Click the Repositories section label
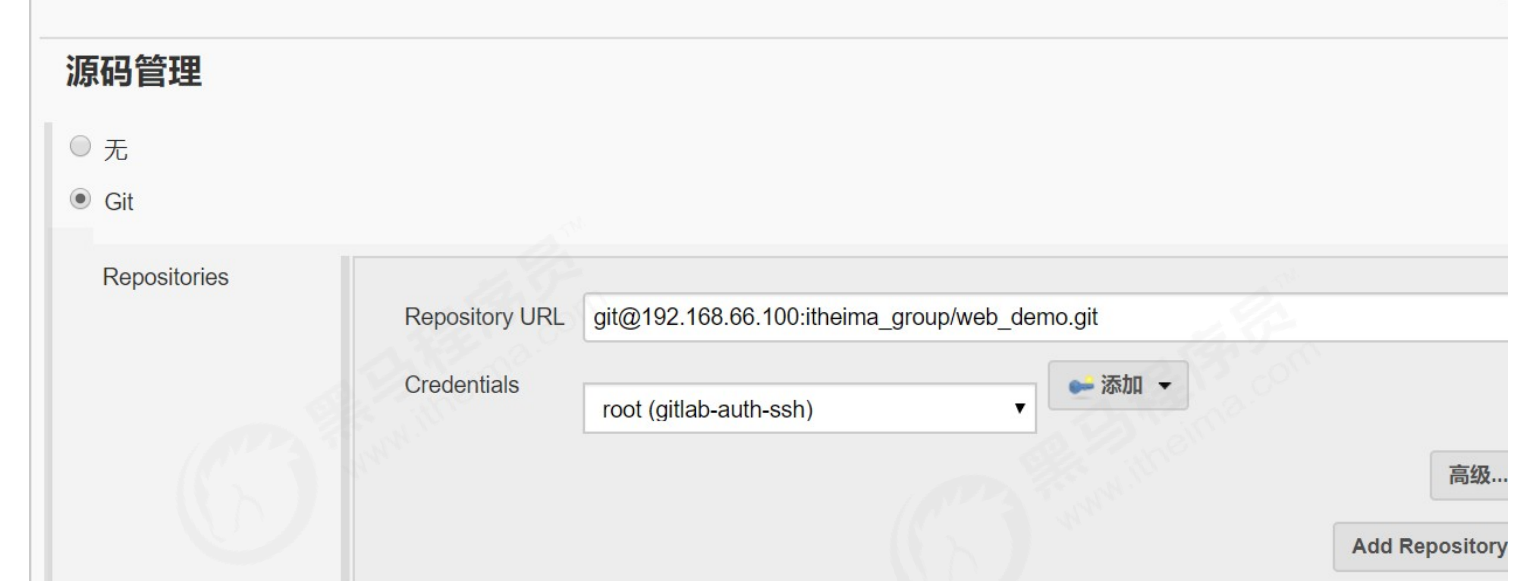This screenshot has width=1524, height=581. 165,277
